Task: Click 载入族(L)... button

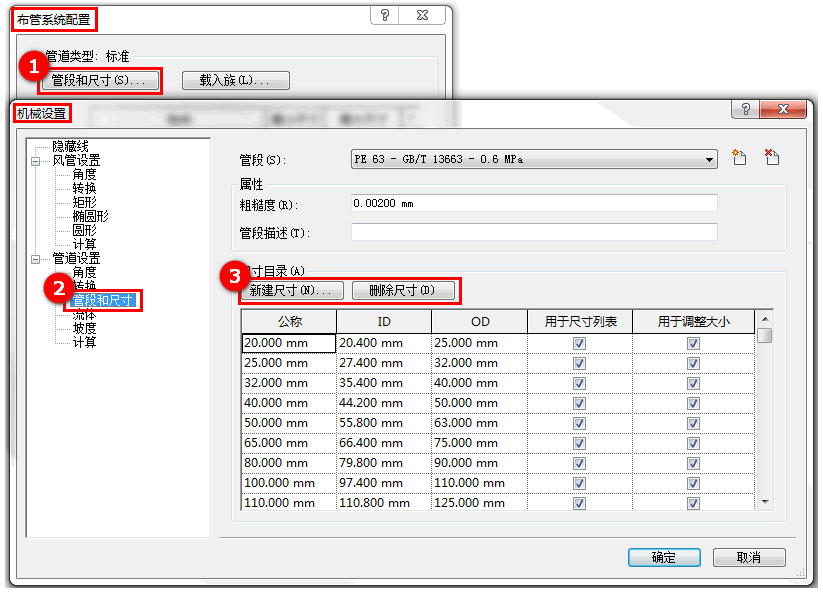Action: pyautogui.click(x=236, y=80)
